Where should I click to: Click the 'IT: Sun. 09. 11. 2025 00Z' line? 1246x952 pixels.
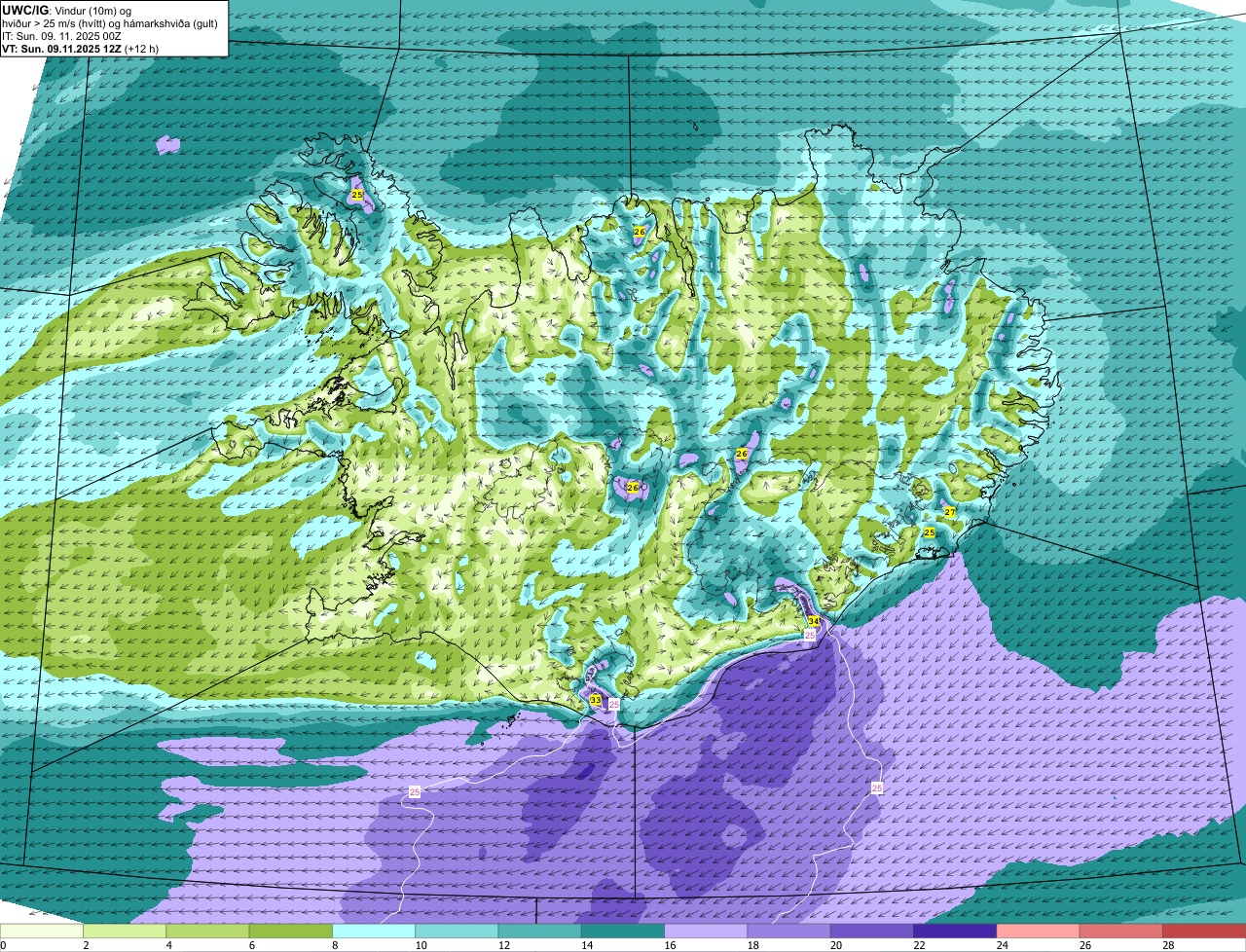pyautogui.click(x=62, y=36)
